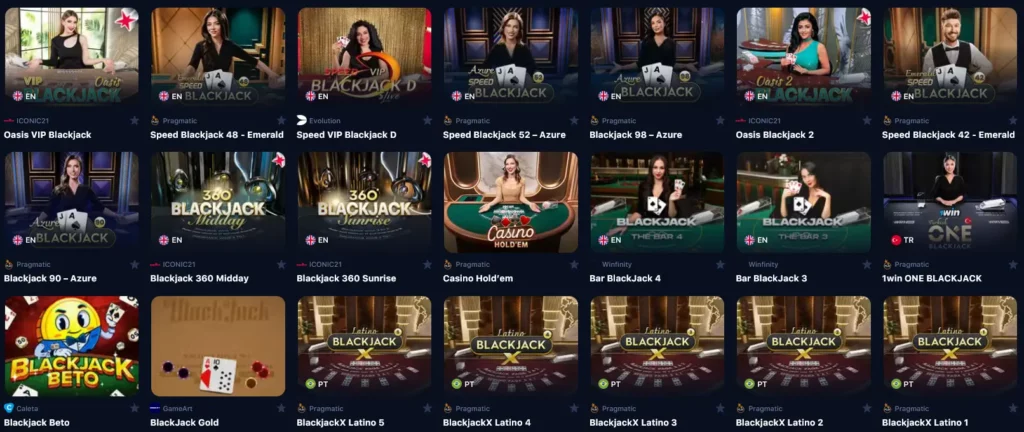Open the BlackJack Gold card table thumbnail
The height and width of the screenshot is (432, 1024).
coord(218,346)
